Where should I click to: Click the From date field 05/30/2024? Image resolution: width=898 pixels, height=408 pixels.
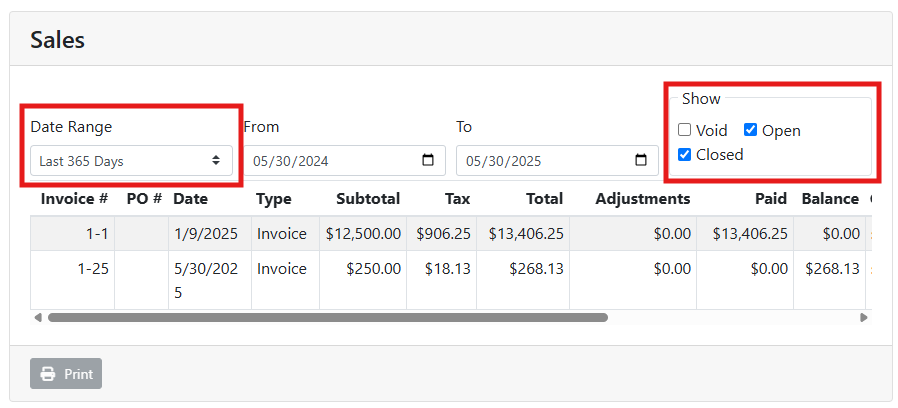[345, 160]
